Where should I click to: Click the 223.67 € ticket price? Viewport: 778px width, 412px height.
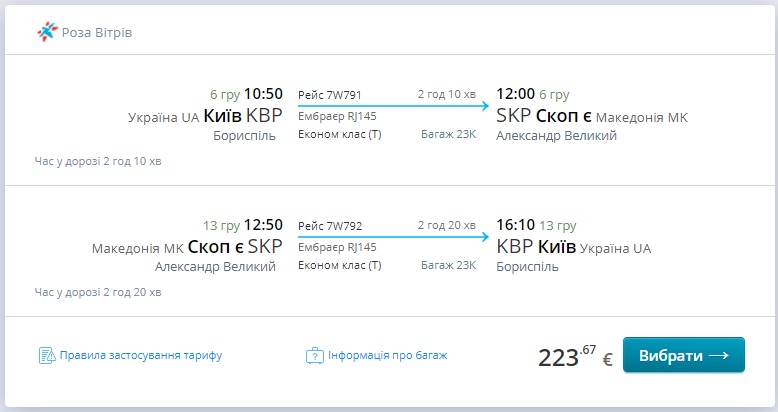(x=575, y=357)
